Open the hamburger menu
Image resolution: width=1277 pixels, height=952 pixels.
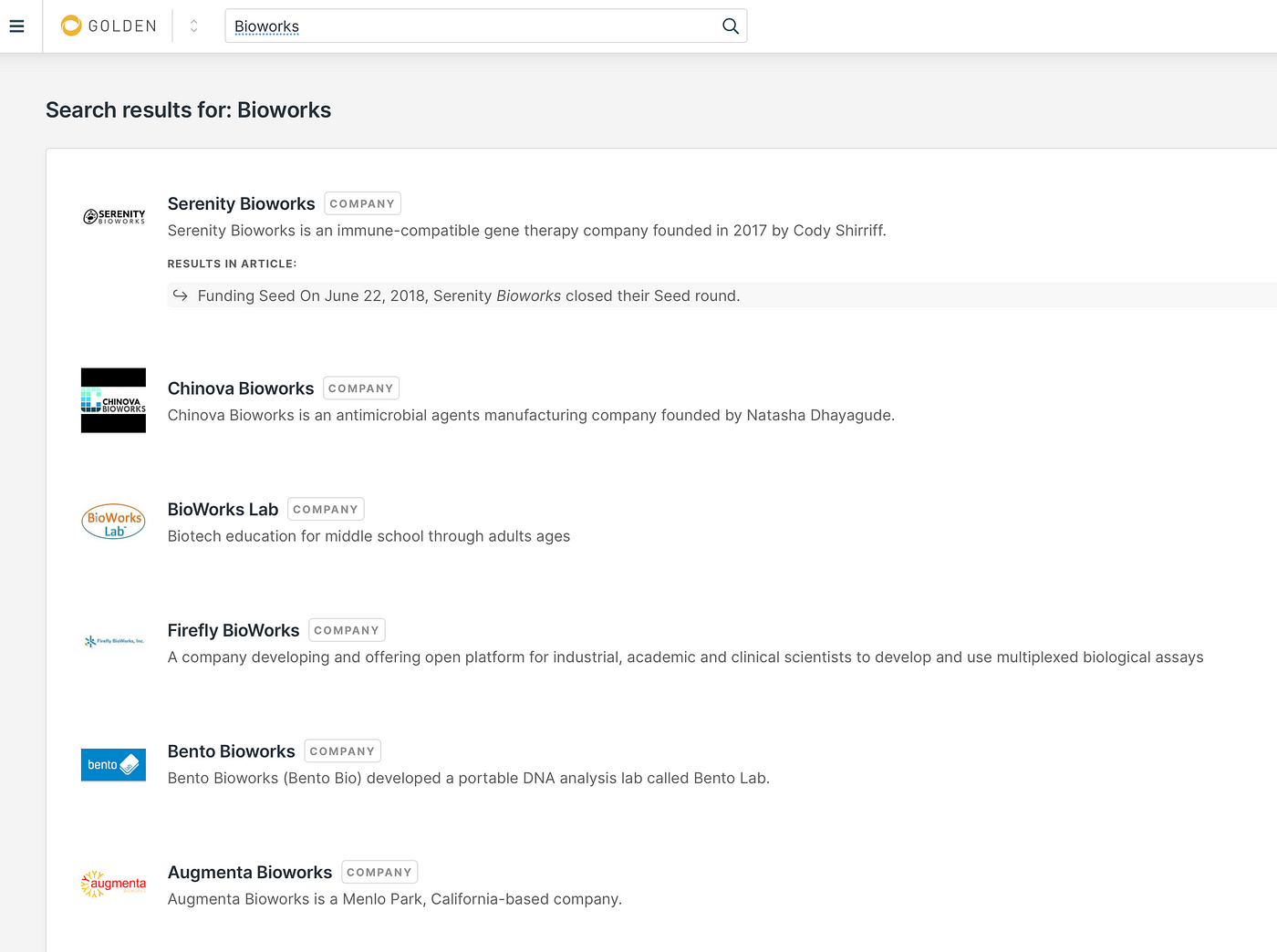16,26
